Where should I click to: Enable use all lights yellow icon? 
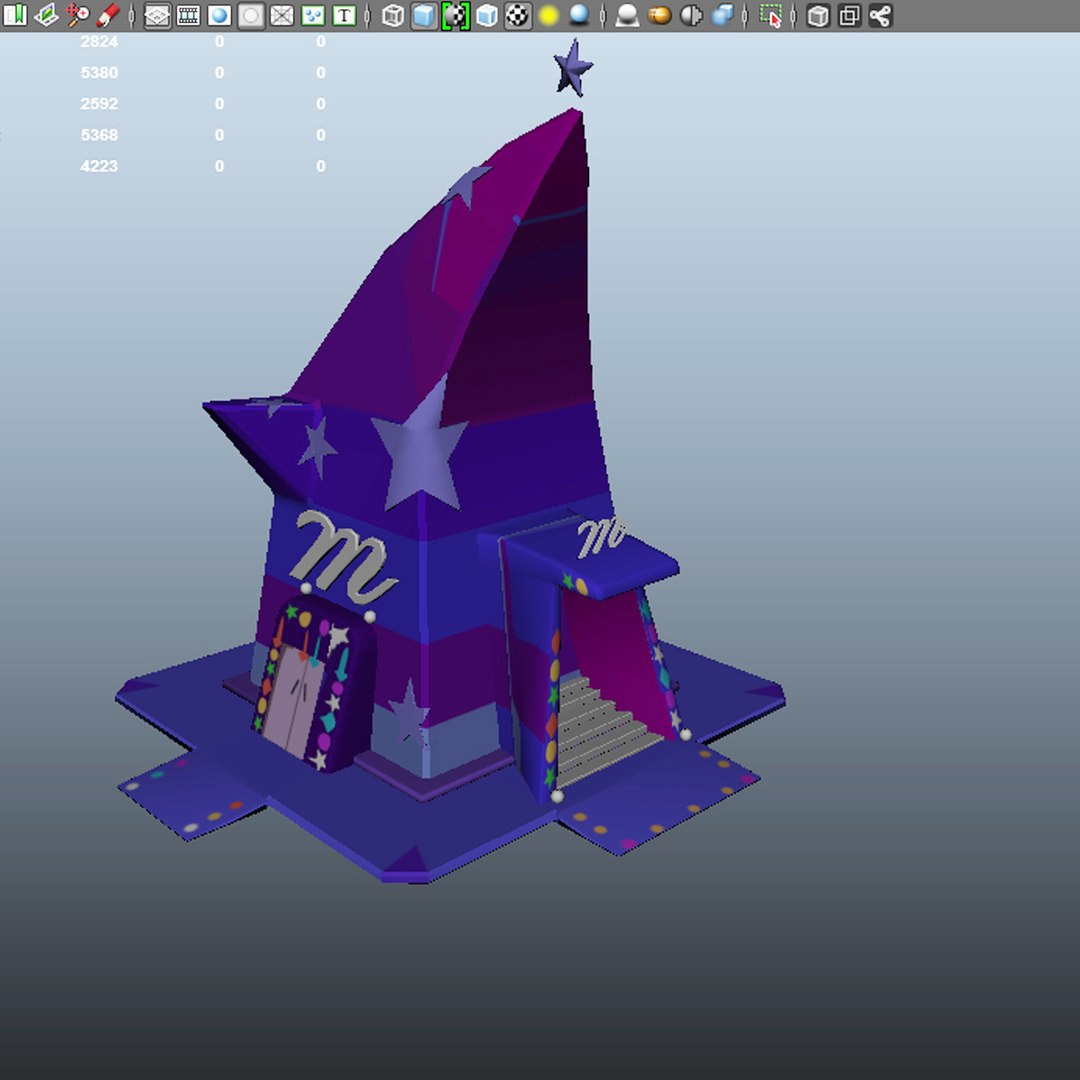pyautogui.click(x=548, y=15)
